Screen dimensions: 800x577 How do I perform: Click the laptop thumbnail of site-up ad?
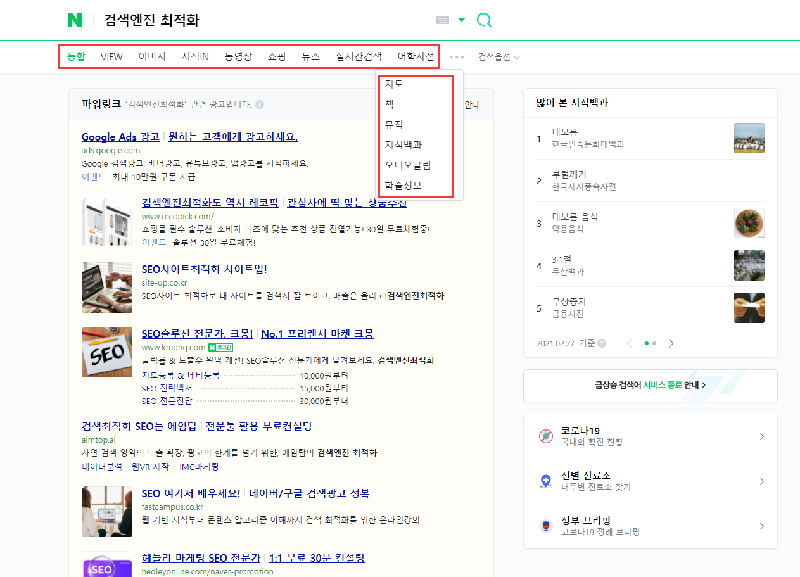(x=107, y=287)
